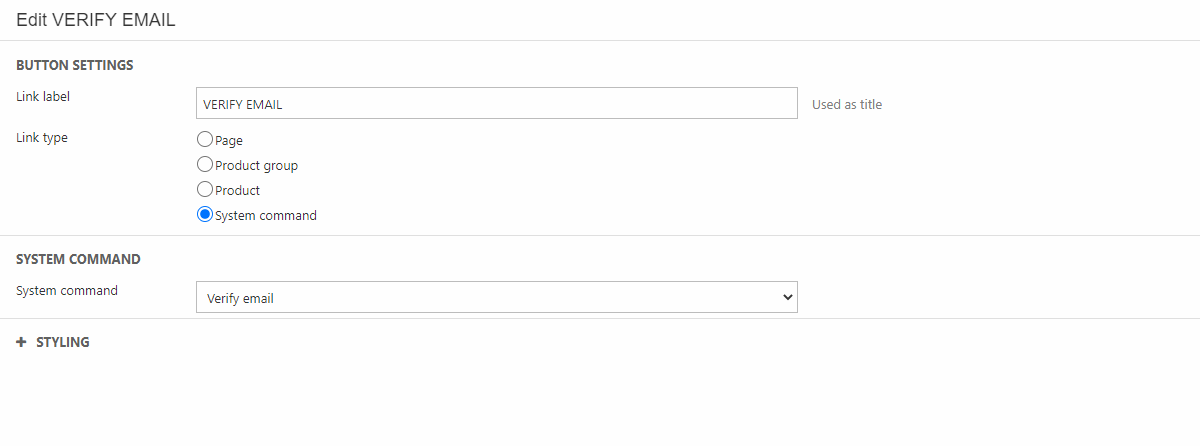The height and width of the screenshot is (446, 1200).
Task: Select the Page radio button
Action: [205, 140]
